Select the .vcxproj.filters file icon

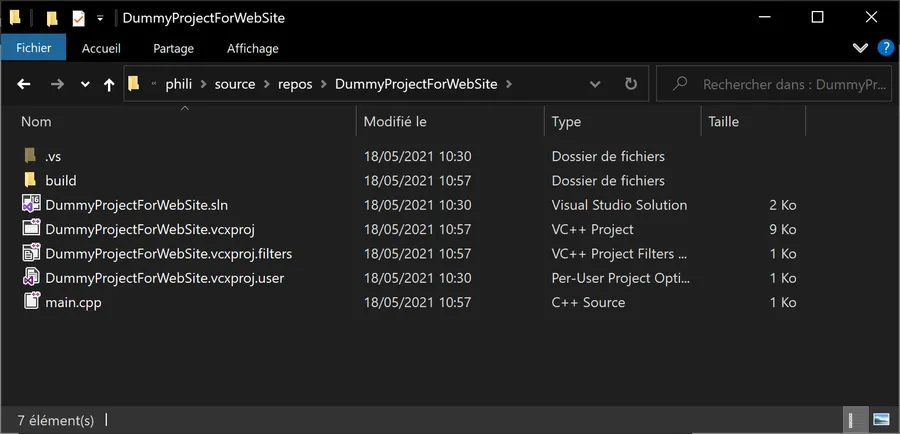click(x=31, y=253)
